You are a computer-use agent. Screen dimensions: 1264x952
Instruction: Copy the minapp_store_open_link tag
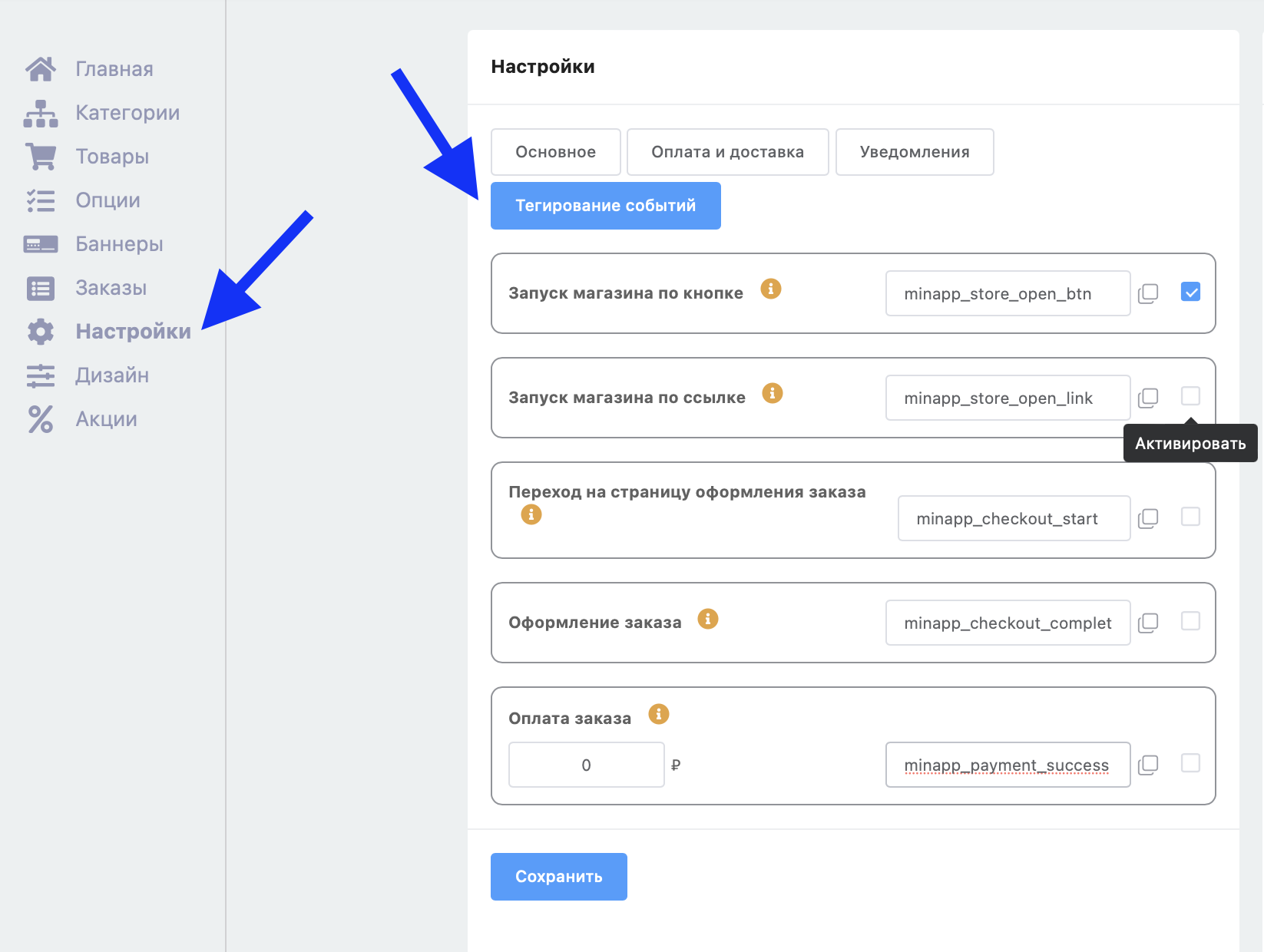coord(1148,398)
